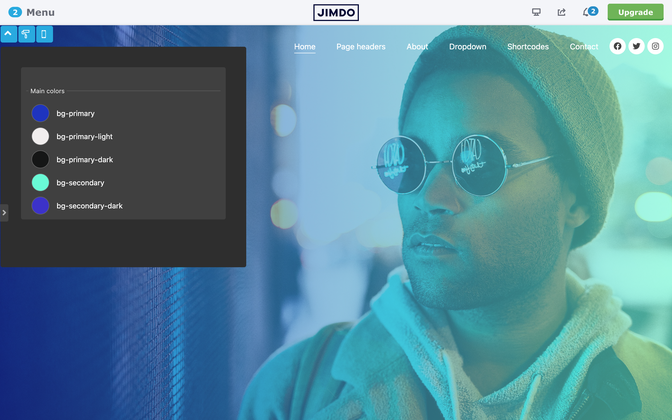Click the Facebook social icon
Screen dimensions: 672x420
click(618, 46)
